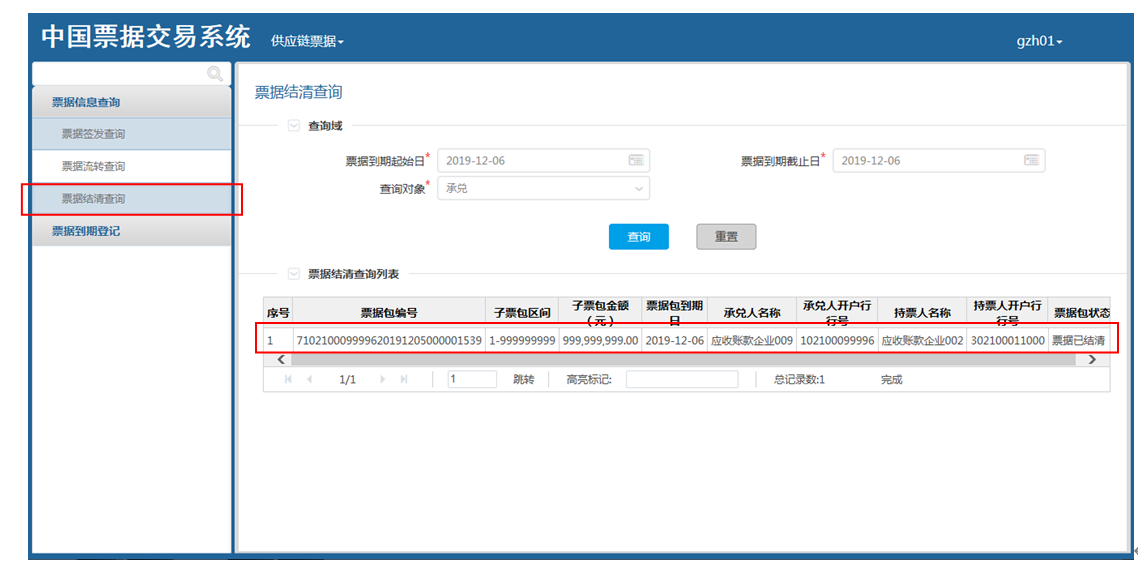
Task: Open the 查询对象 dropdown
Action: pos(543,188)
